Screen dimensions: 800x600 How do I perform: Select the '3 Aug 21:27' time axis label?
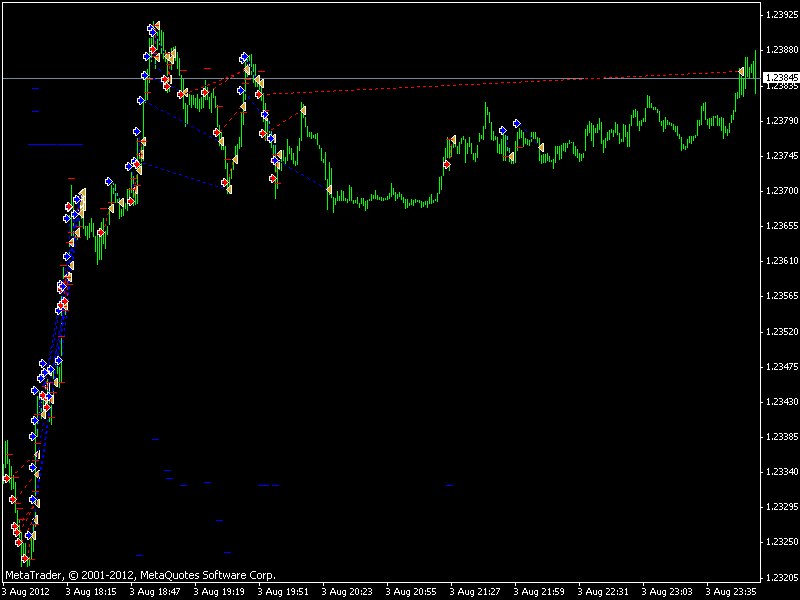[475, 592]
